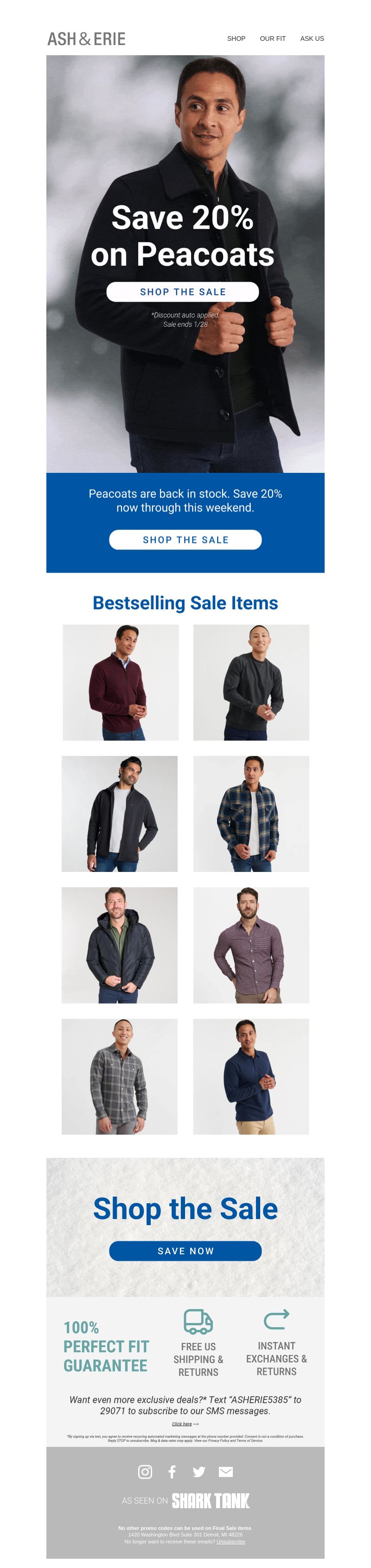Click the Shark Tank logo
Viewport: 371px width, 1568px height.
point(211,1501)
